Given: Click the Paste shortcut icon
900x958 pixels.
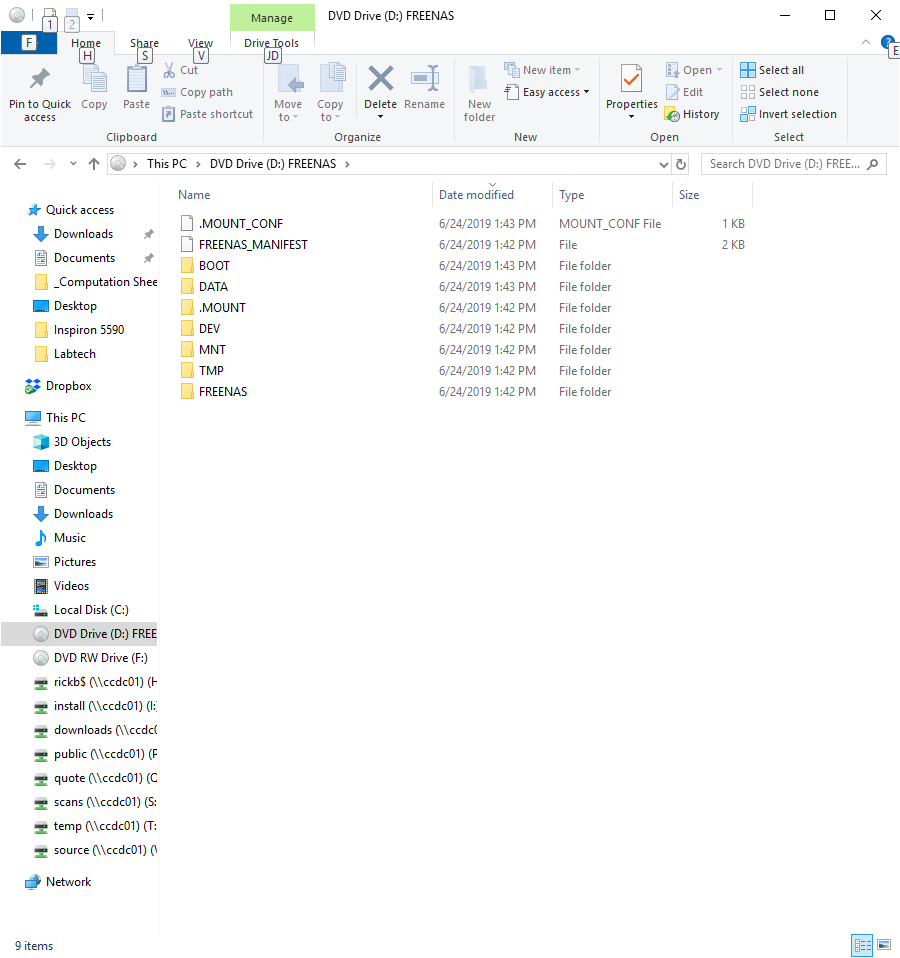Looking at the screenshot, I should point(169,114).
